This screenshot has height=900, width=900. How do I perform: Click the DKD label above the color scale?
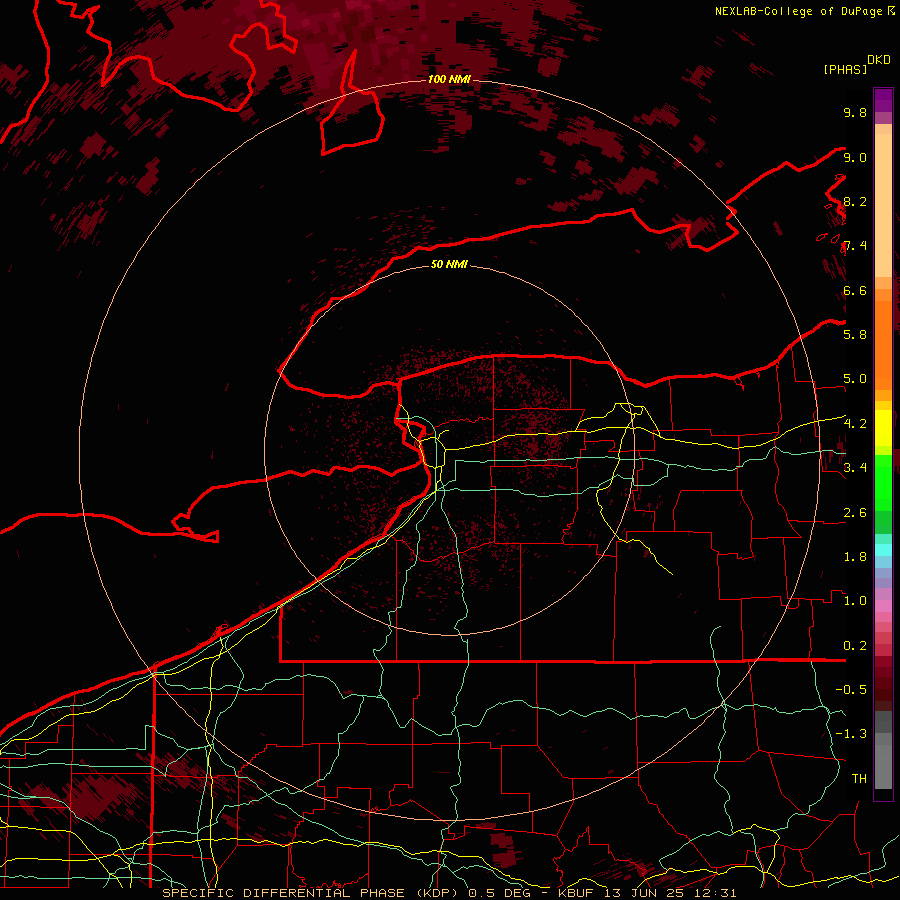[x=879, y=60]
